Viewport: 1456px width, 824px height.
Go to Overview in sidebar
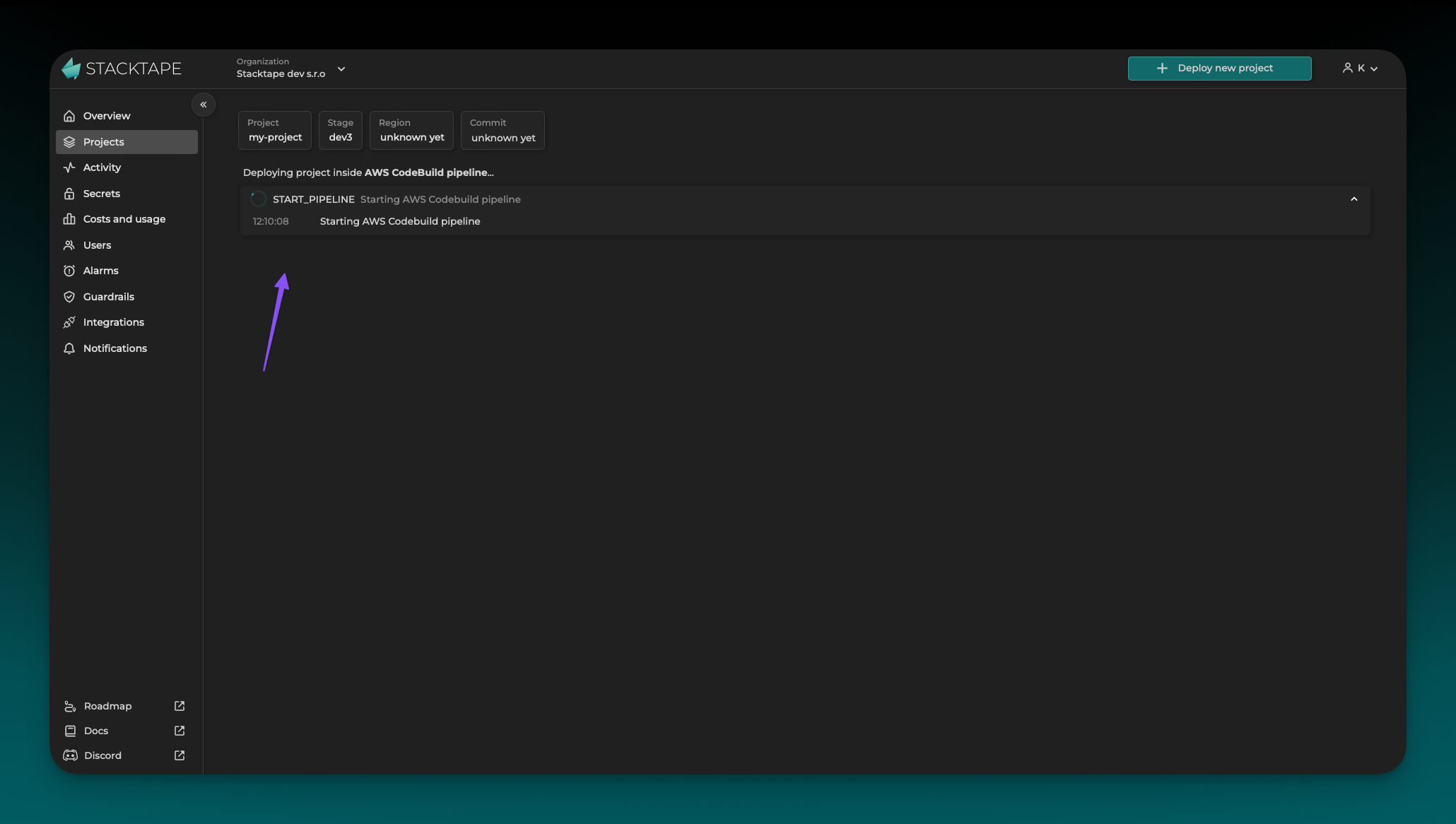point(127,116)
